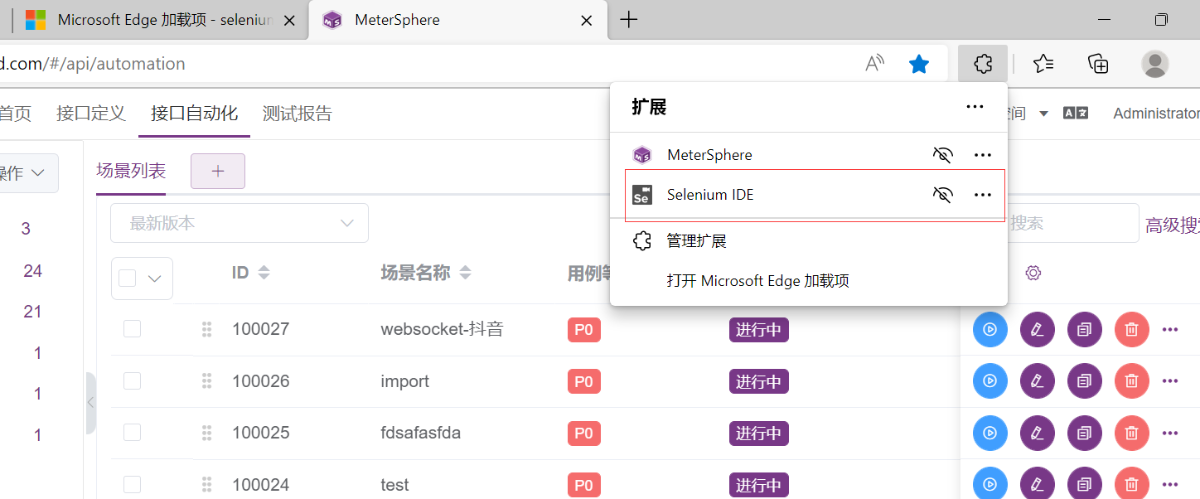This screenshot has height=499, width=1200.
Task: Click the Read aloud icon in the address bar
Action: pos(875,64)
